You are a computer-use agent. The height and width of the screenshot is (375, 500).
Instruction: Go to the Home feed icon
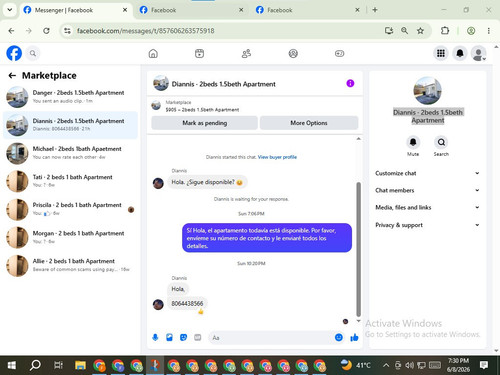click(x=153, y=53)
